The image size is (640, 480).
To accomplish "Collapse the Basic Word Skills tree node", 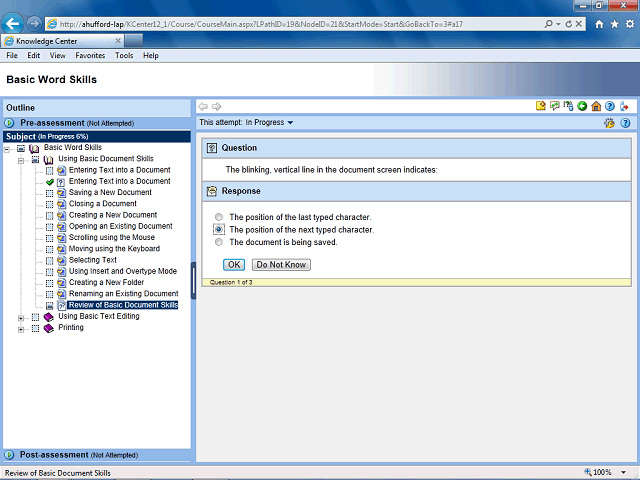I will click(x=7, y=149).
